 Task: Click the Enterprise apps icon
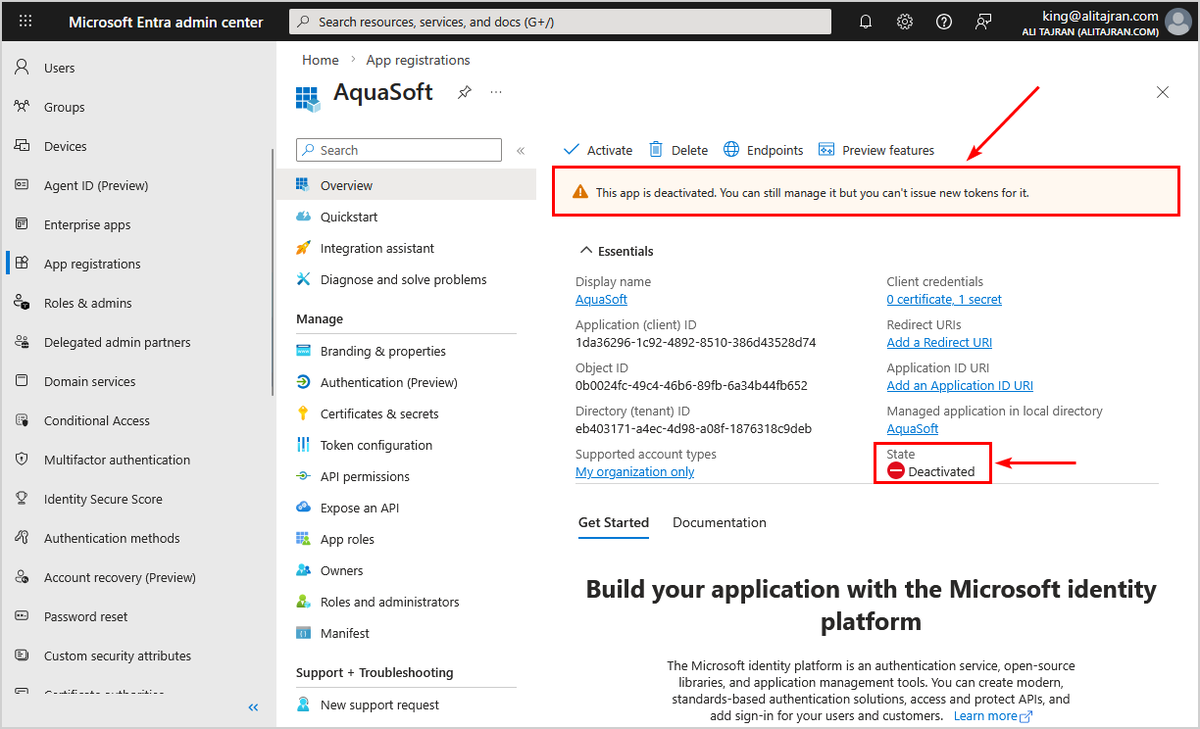point(22,225)
